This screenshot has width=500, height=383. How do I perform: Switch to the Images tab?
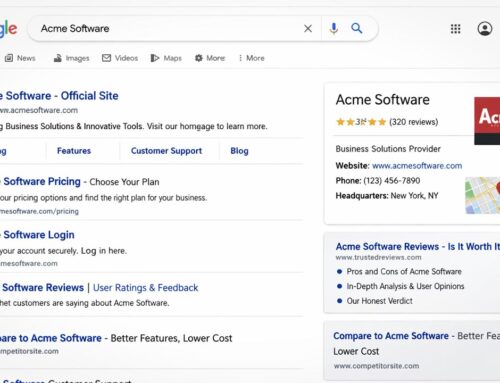[x=71, y=58]
